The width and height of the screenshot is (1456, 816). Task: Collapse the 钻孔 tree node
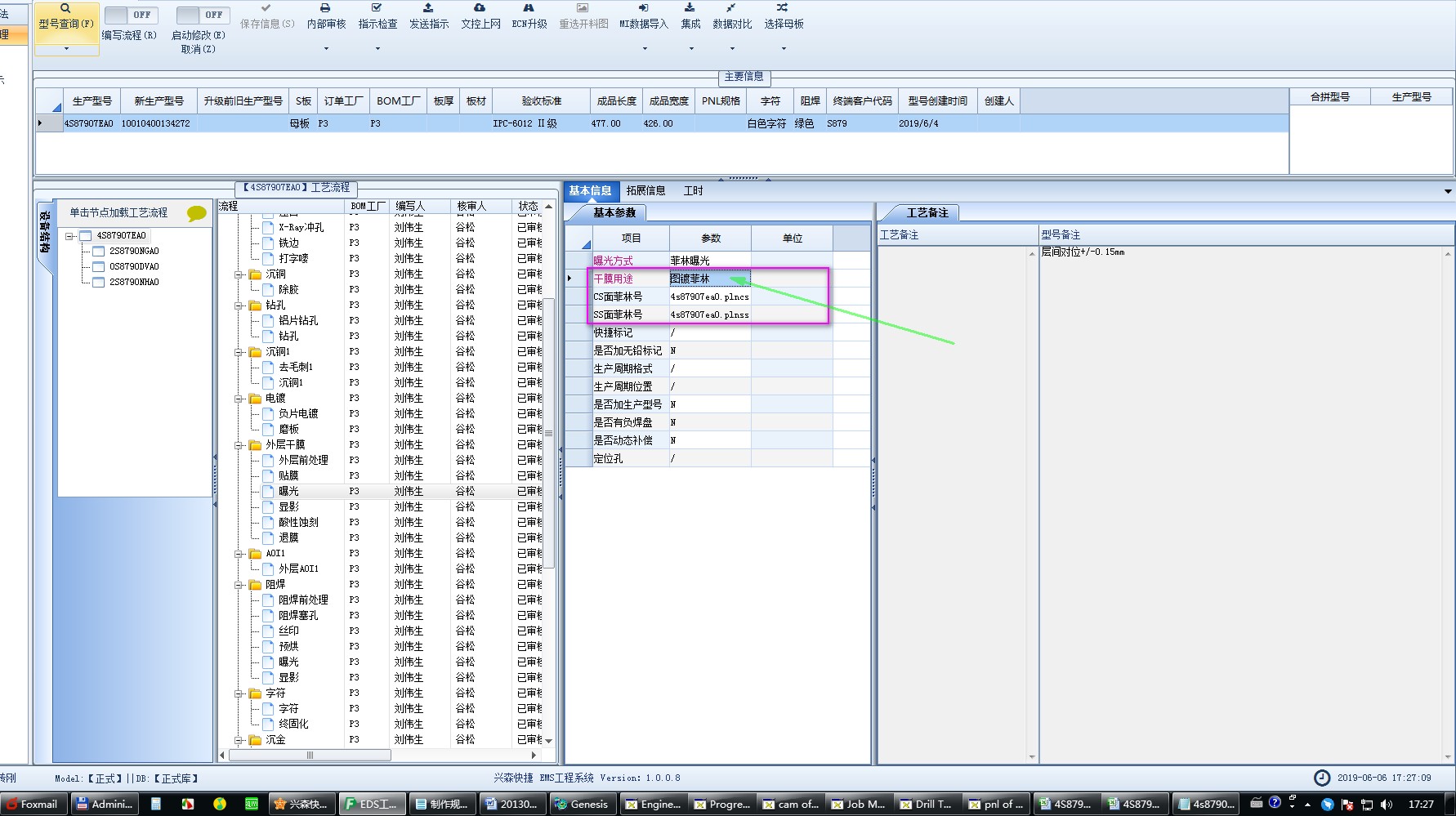[x=239, y=305]
